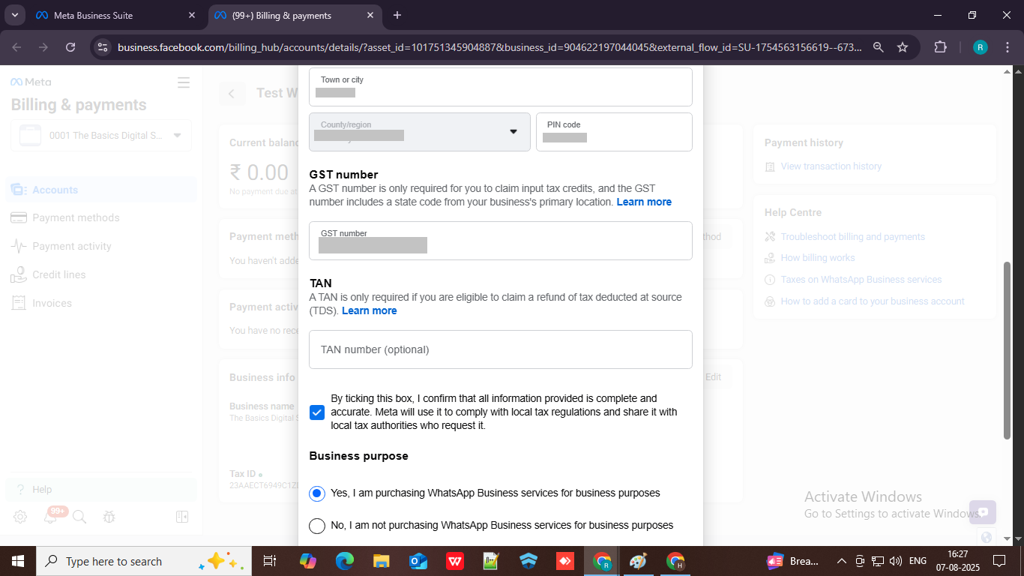Open the WPS Office taskbar icon
The image size is (1024, 576).
455,561
